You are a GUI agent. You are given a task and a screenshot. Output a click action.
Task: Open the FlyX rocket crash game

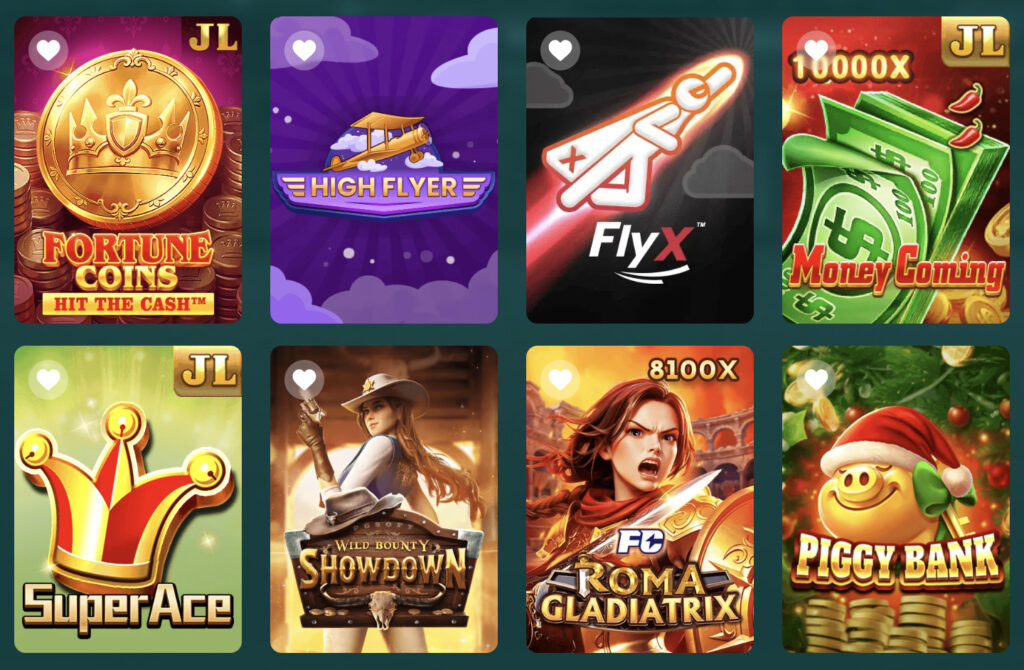(x=640, y=170)
